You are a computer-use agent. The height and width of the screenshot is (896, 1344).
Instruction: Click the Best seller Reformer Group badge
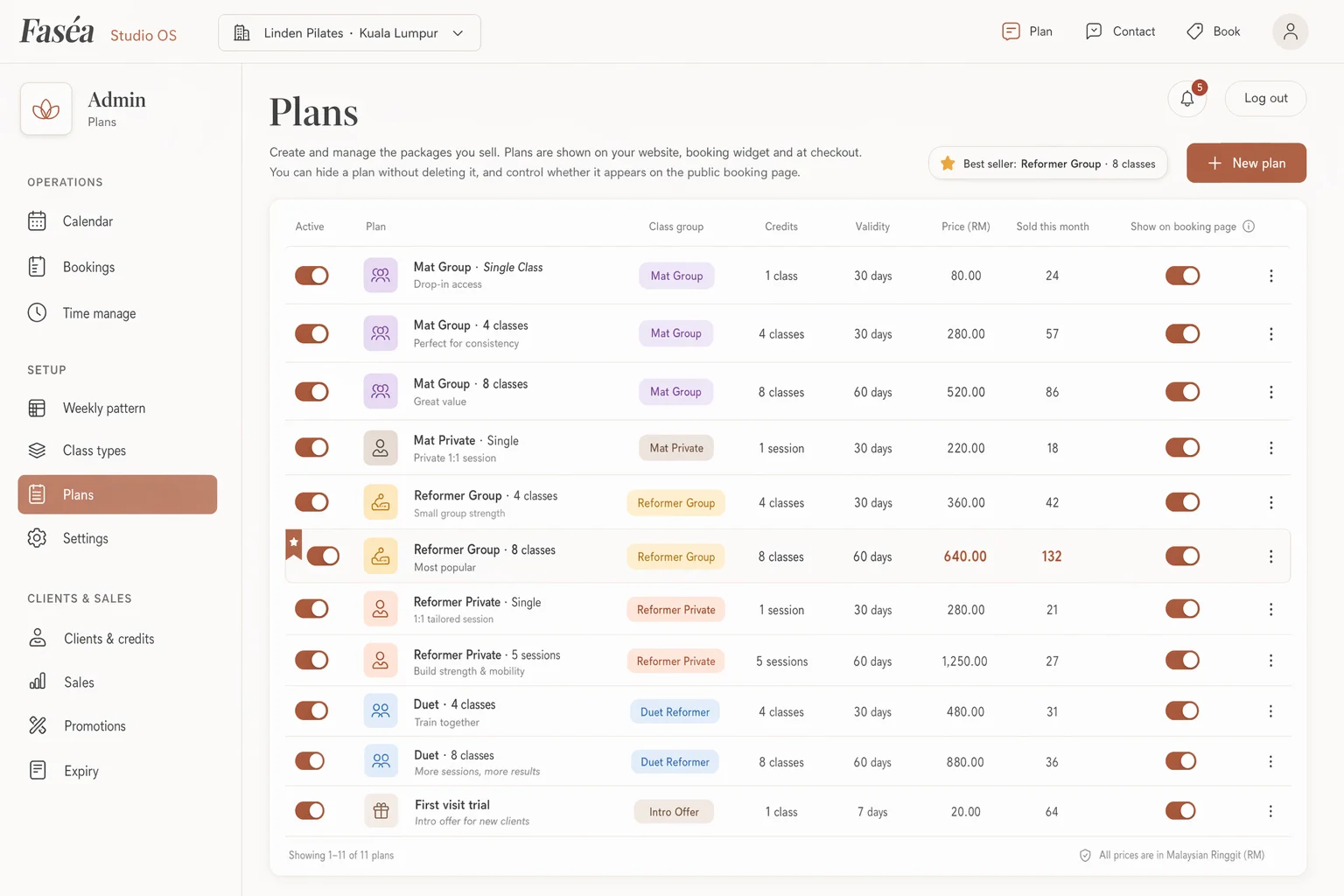[x=1047, y=163]
